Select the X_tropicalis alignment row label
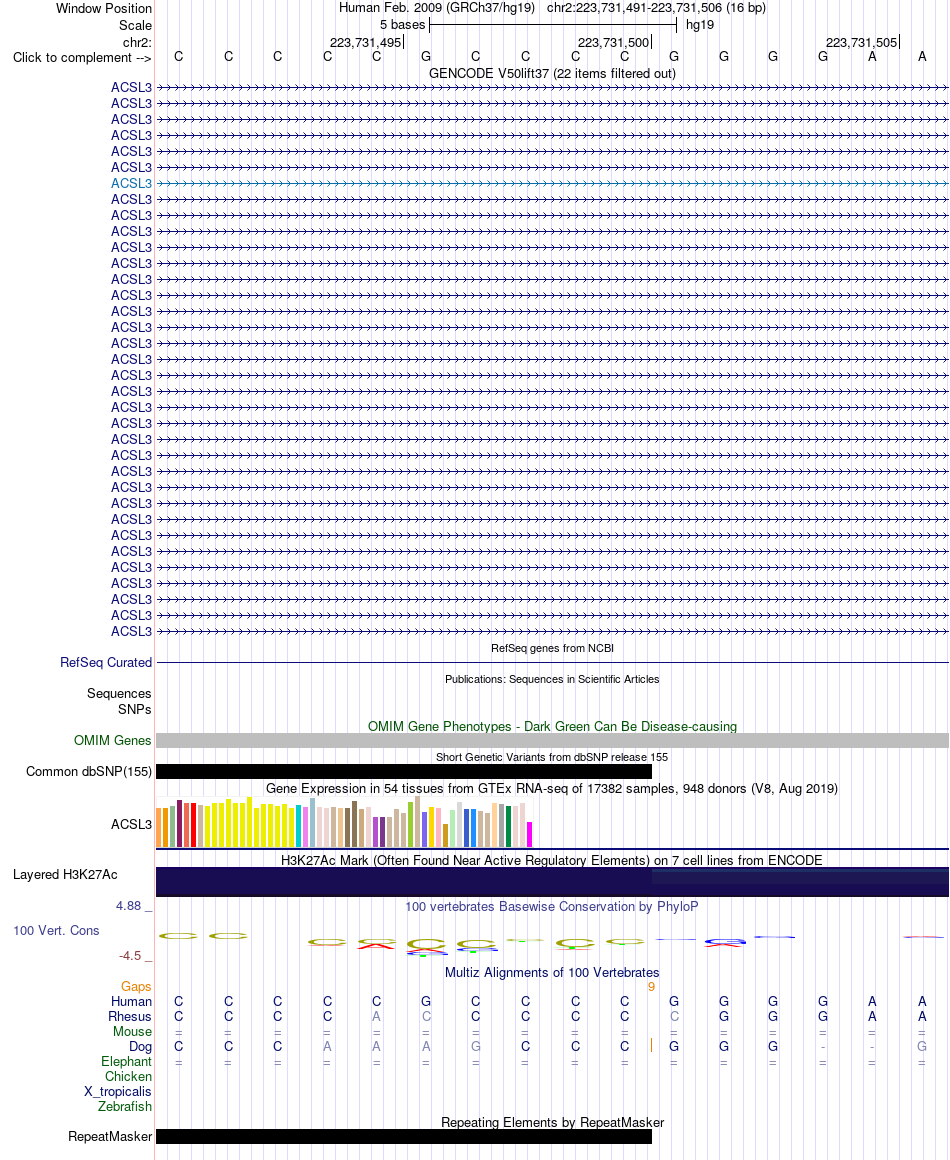Image resolution: width=950 pixels, height=1160 pixels. coord(118,1092)
